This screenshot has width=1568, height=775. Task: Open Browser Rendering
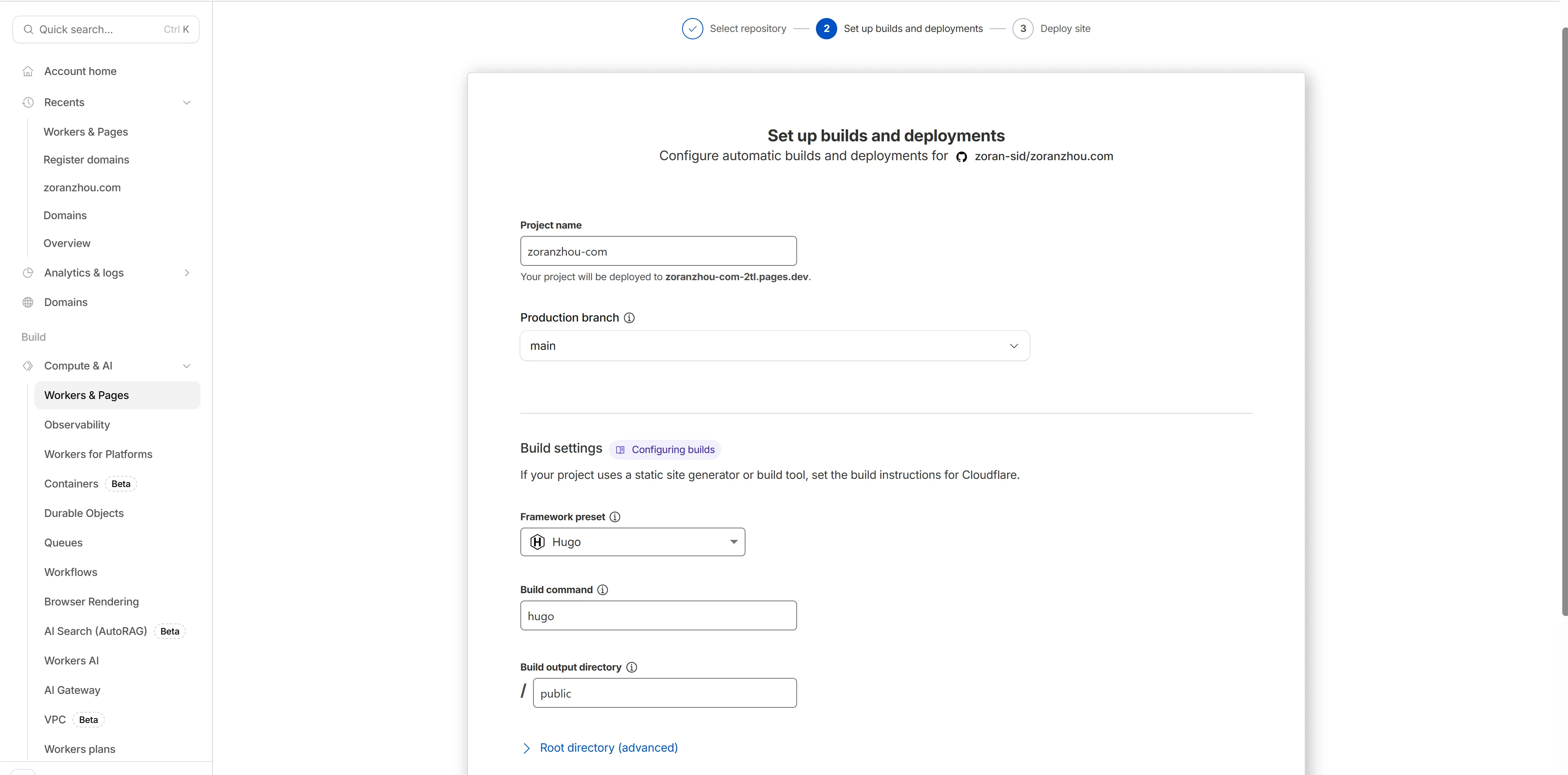pyautogui.click(x=91, y=602)
